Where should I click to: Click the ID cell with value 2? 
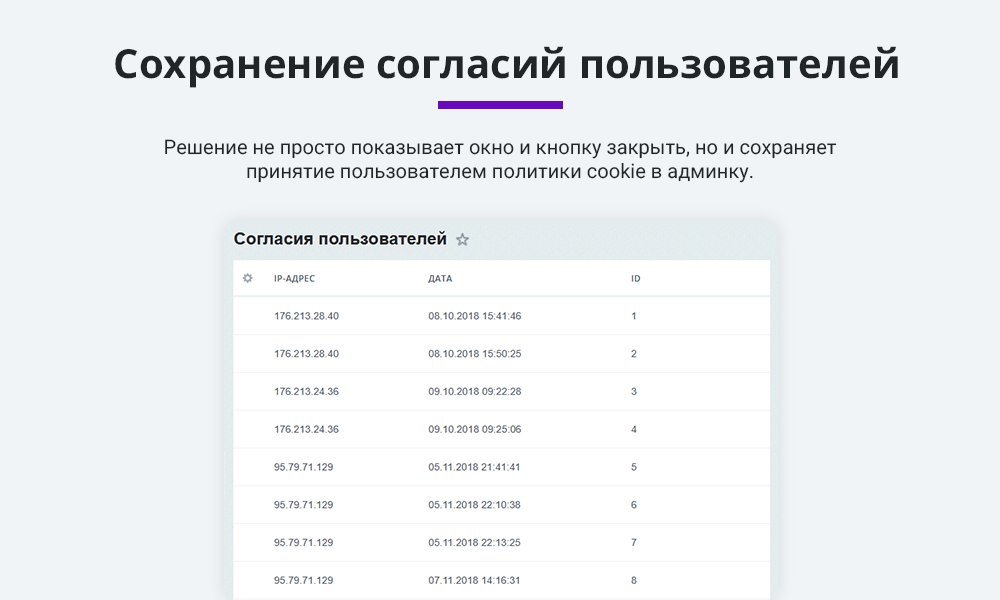(x=634, y=354)
